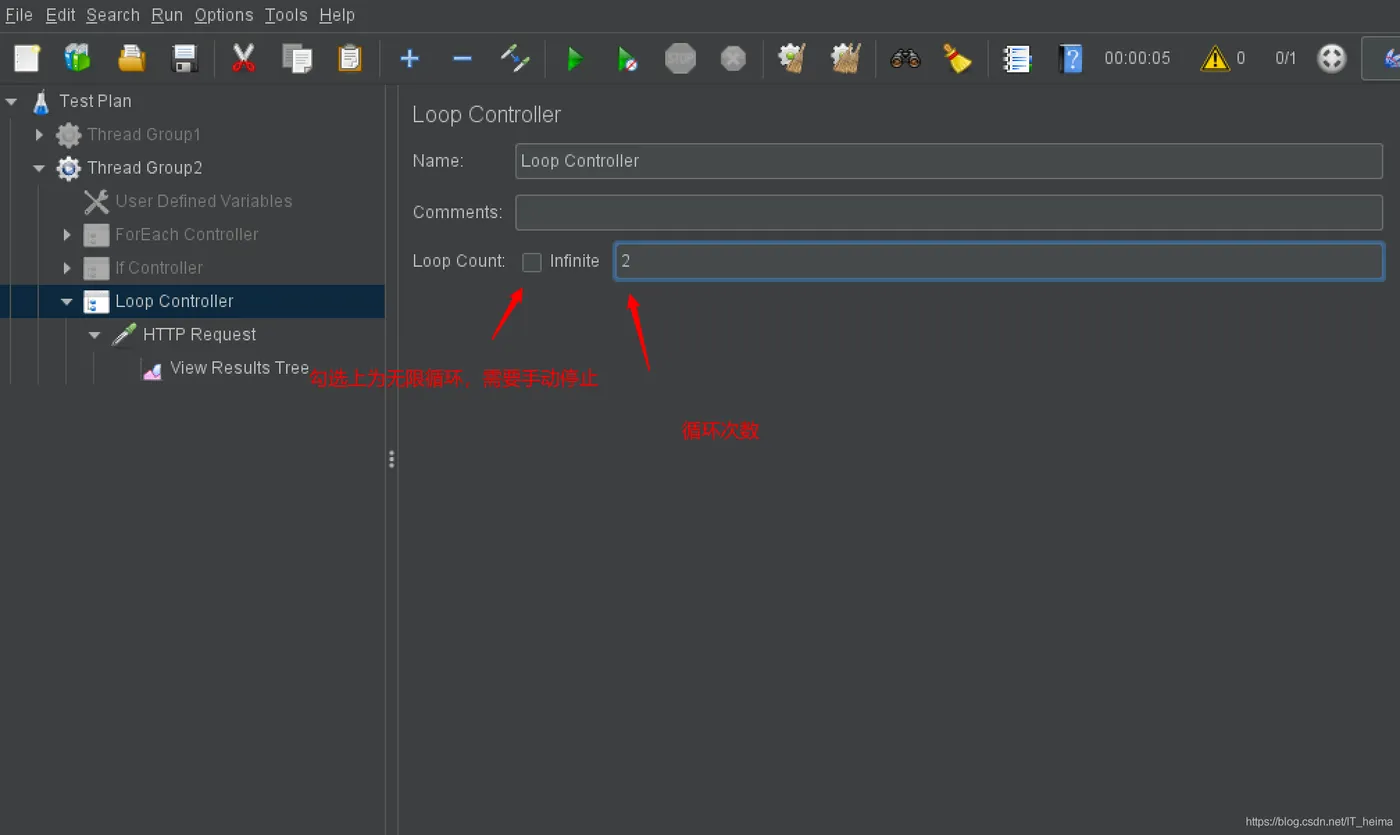1400x835 pixels.
Task: Click the Toggle enable/disable icon
Action: [515, 58]
